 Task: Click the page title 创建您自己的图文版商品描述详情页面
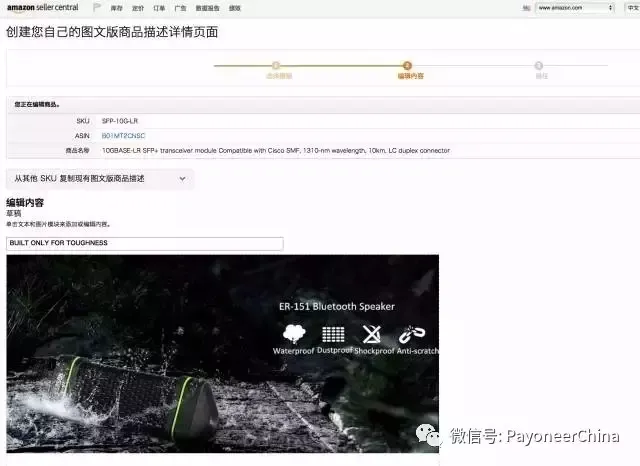112,32
